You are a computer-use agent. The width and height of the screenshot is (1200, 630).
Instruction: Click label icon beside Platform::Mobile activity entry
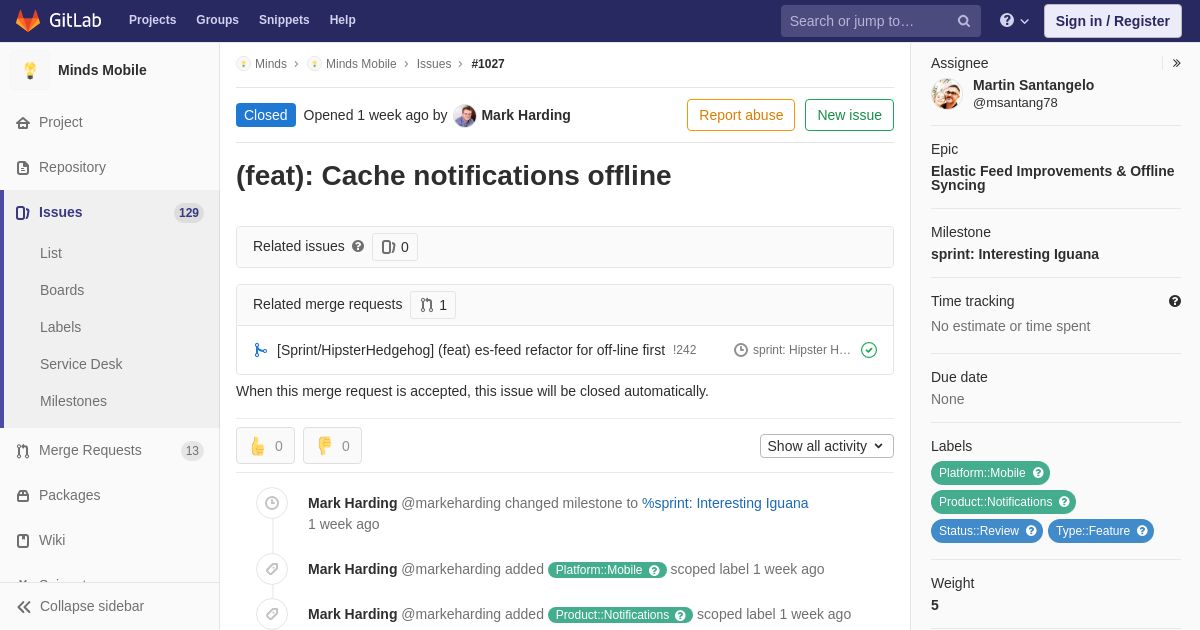pyautogui.click(x=272, y=569)
